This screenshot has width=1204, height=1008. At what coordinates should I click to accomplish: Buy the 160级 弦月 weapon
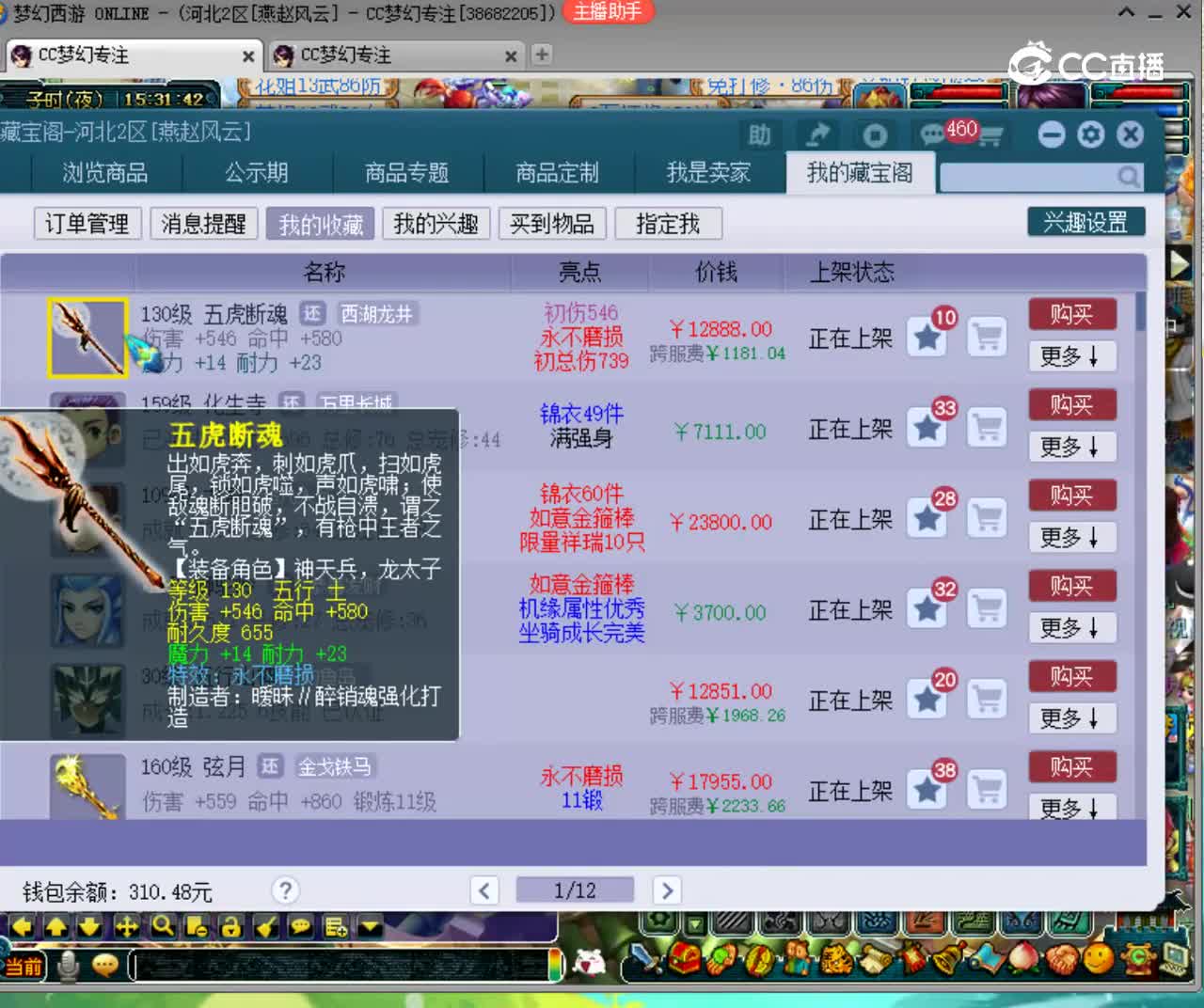click(1071, 766)
